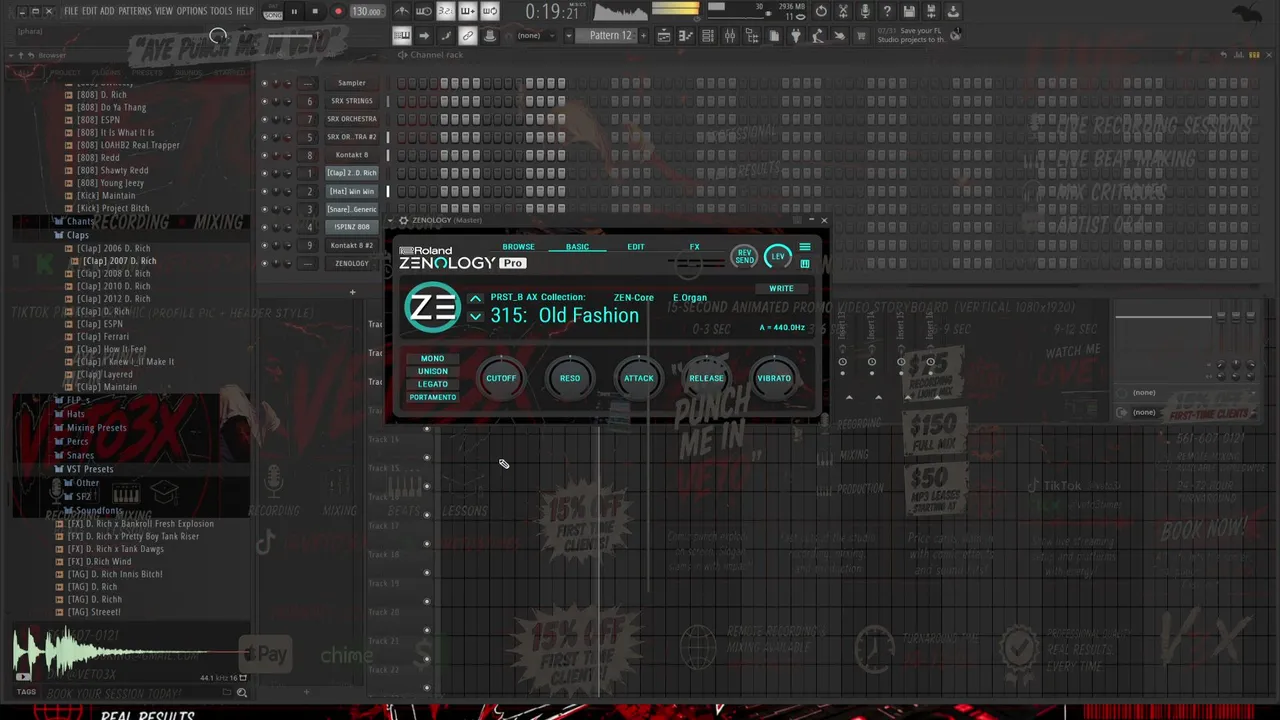The height and width of the screenshot is (720, 1280).
Task: Open the TOOLS menu
Action: point(221,11)
